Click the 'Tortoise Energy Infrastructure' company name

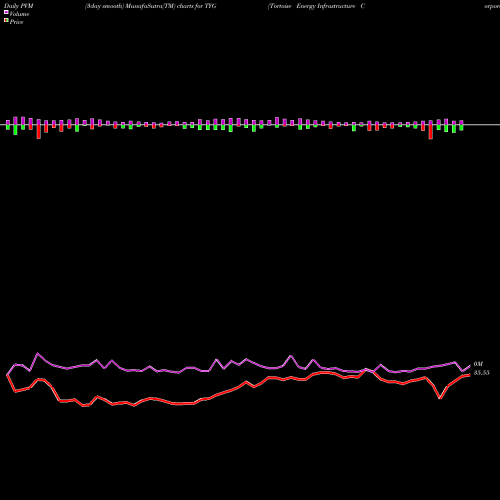coord(311,6)
